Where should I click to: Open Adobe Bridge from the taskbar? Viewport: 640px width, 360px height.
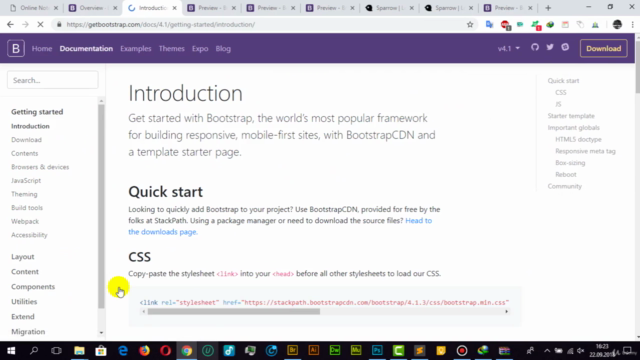point(293,351)
